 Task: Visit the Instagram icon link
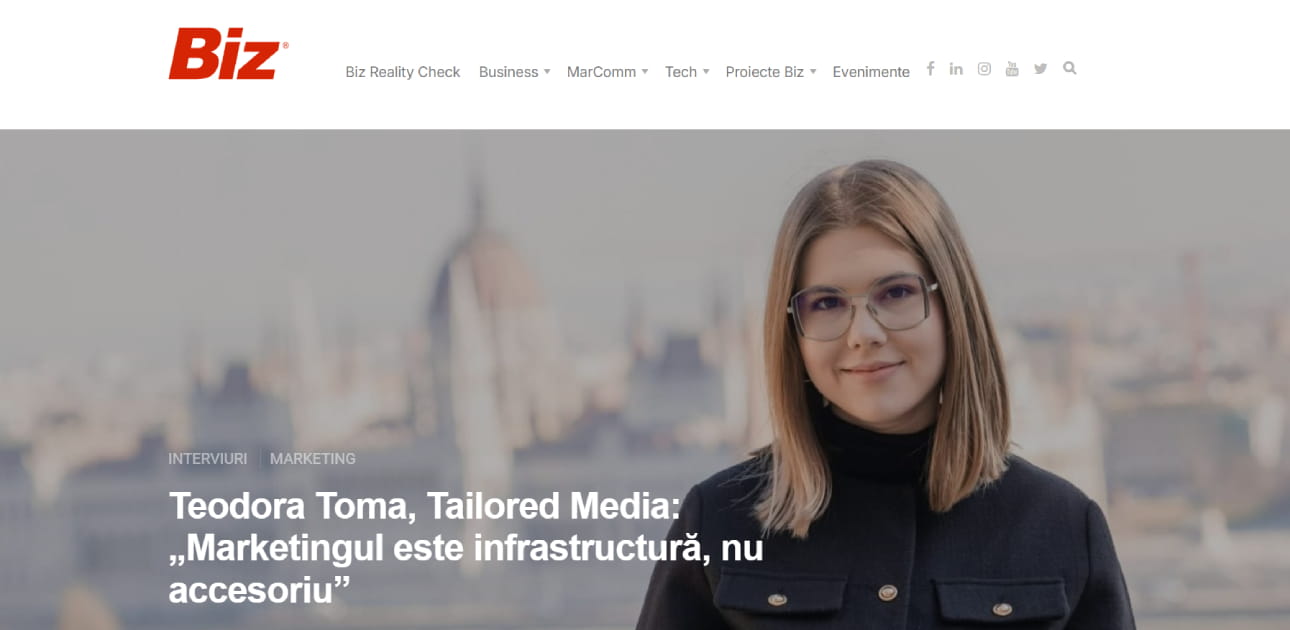(984, 69)
